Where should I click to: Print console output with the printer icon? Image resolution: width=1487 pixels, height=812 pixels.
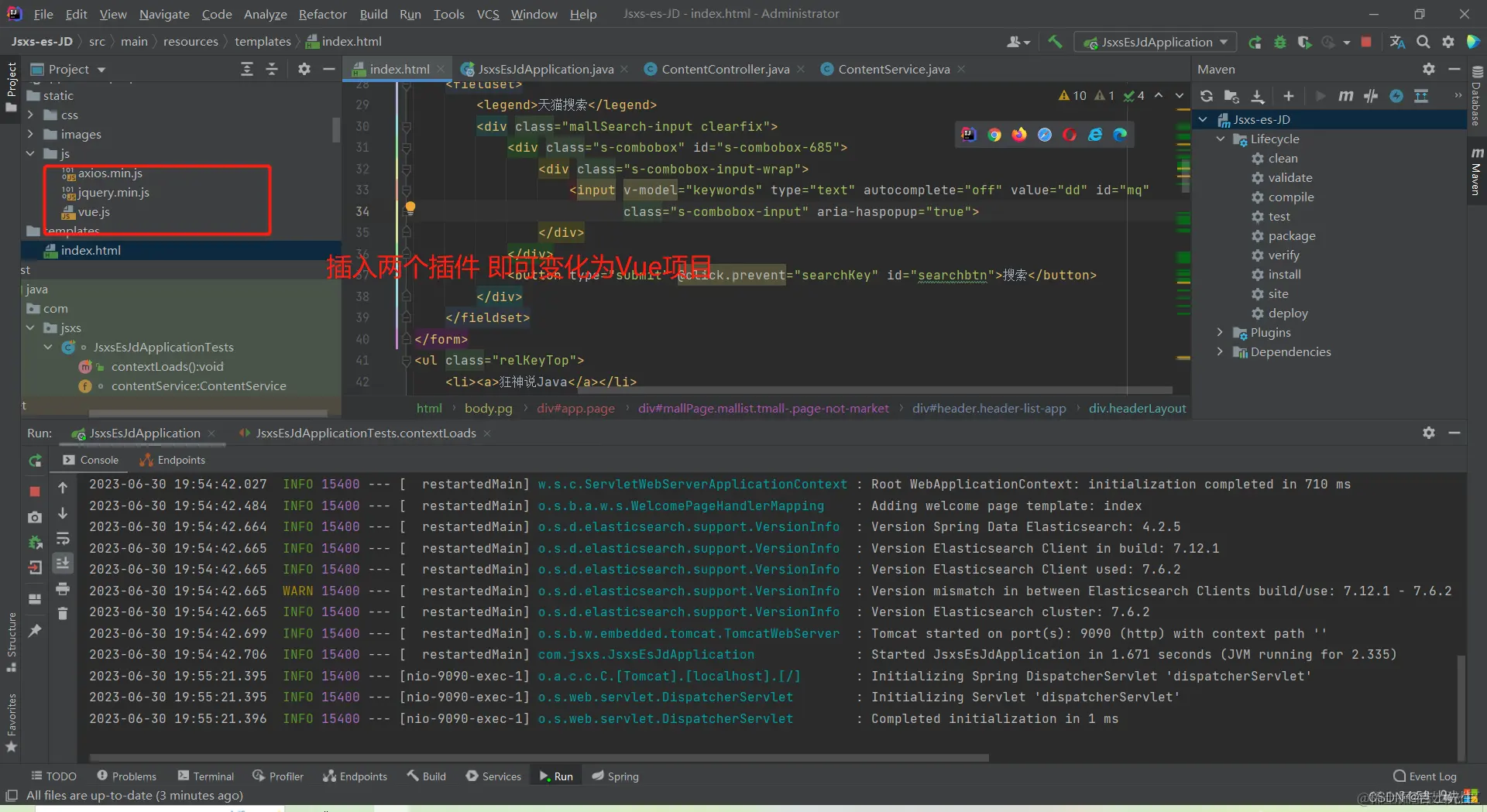pos(63,589)
